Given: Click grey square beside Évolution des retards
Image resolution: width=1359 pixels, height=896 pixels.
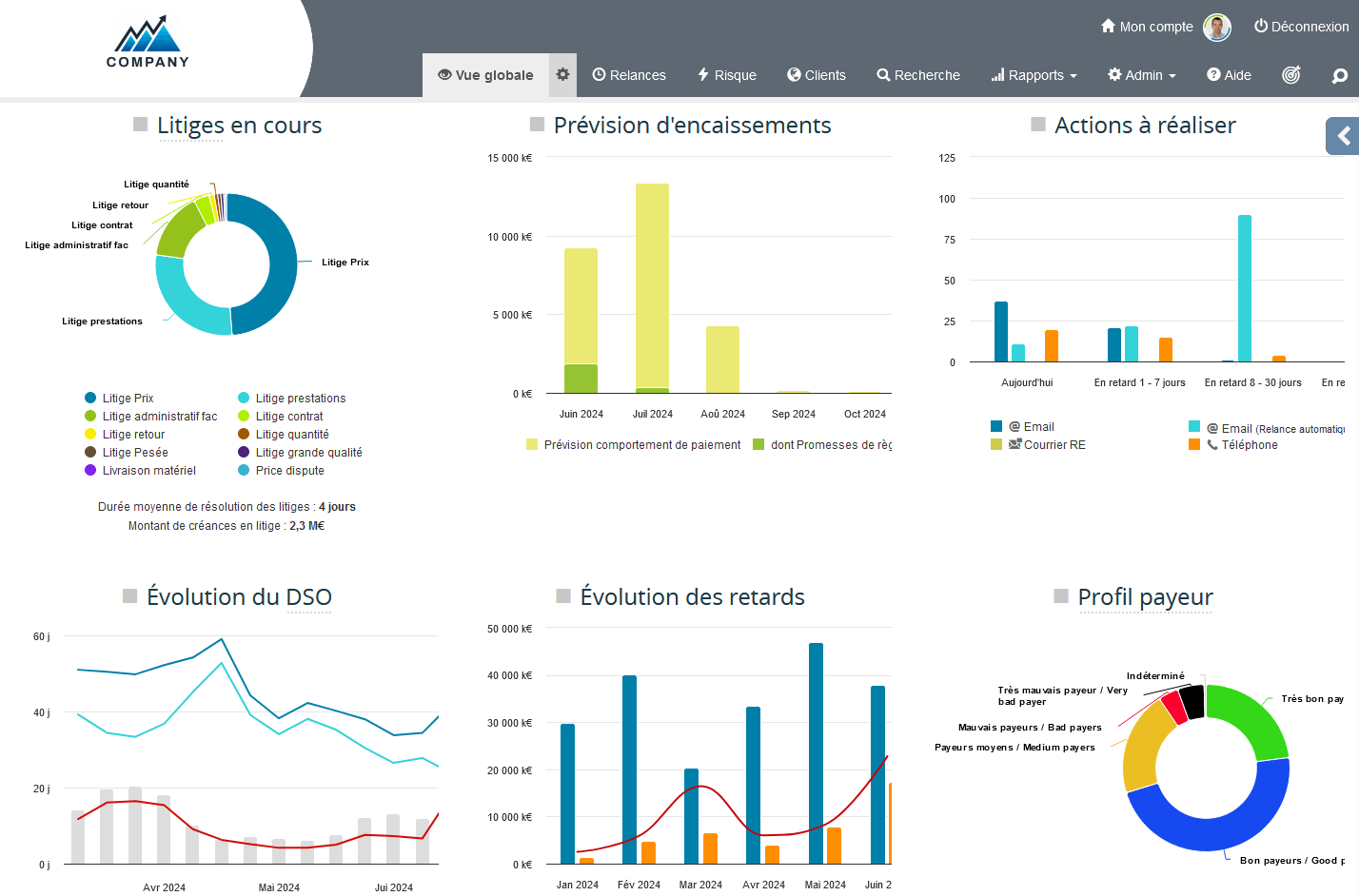Looking at the screenshot, I should click(x=563, y=596).
